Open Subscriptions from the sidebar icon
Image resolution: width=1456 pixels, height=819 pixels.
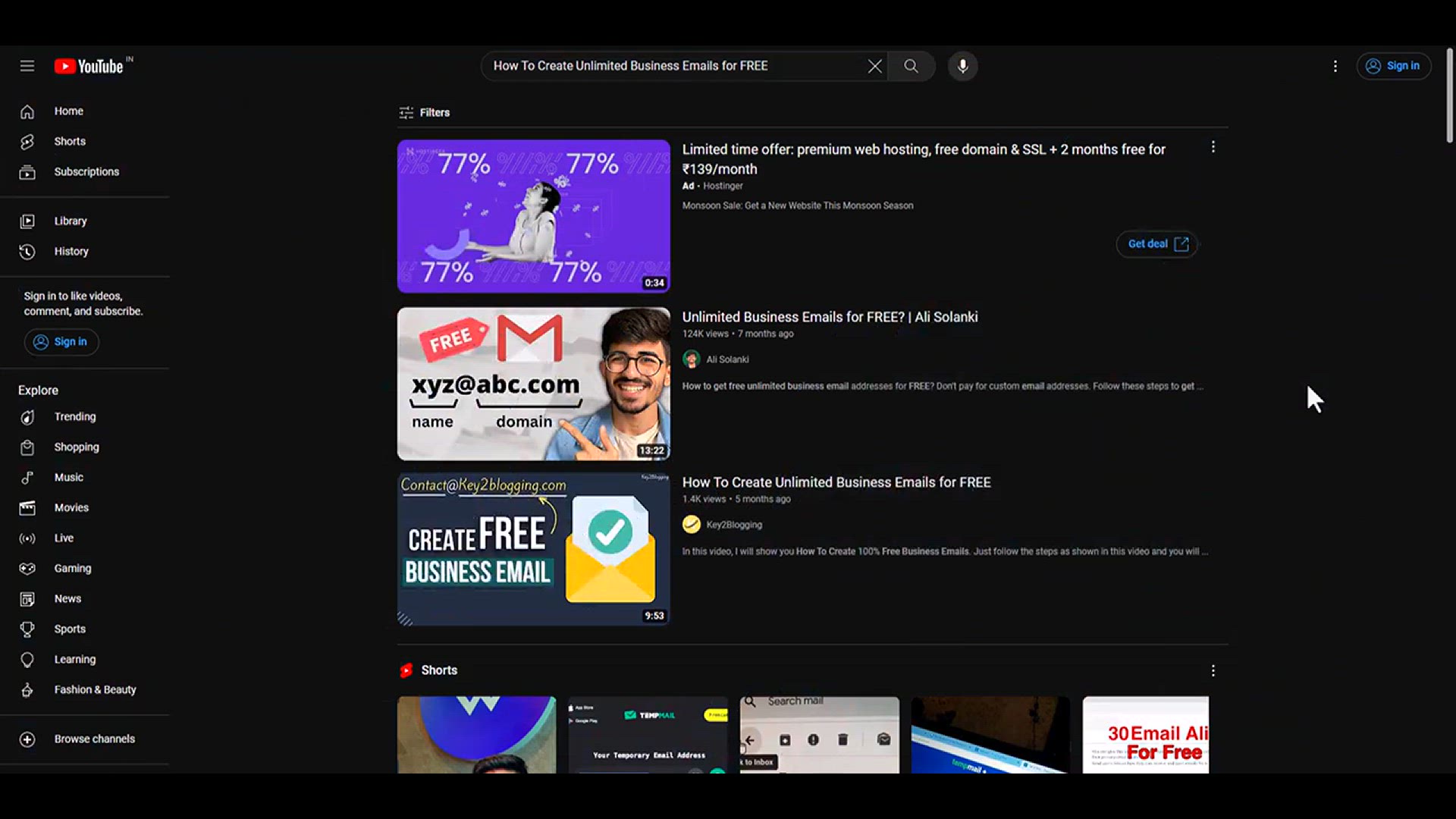tap(27, 172)
